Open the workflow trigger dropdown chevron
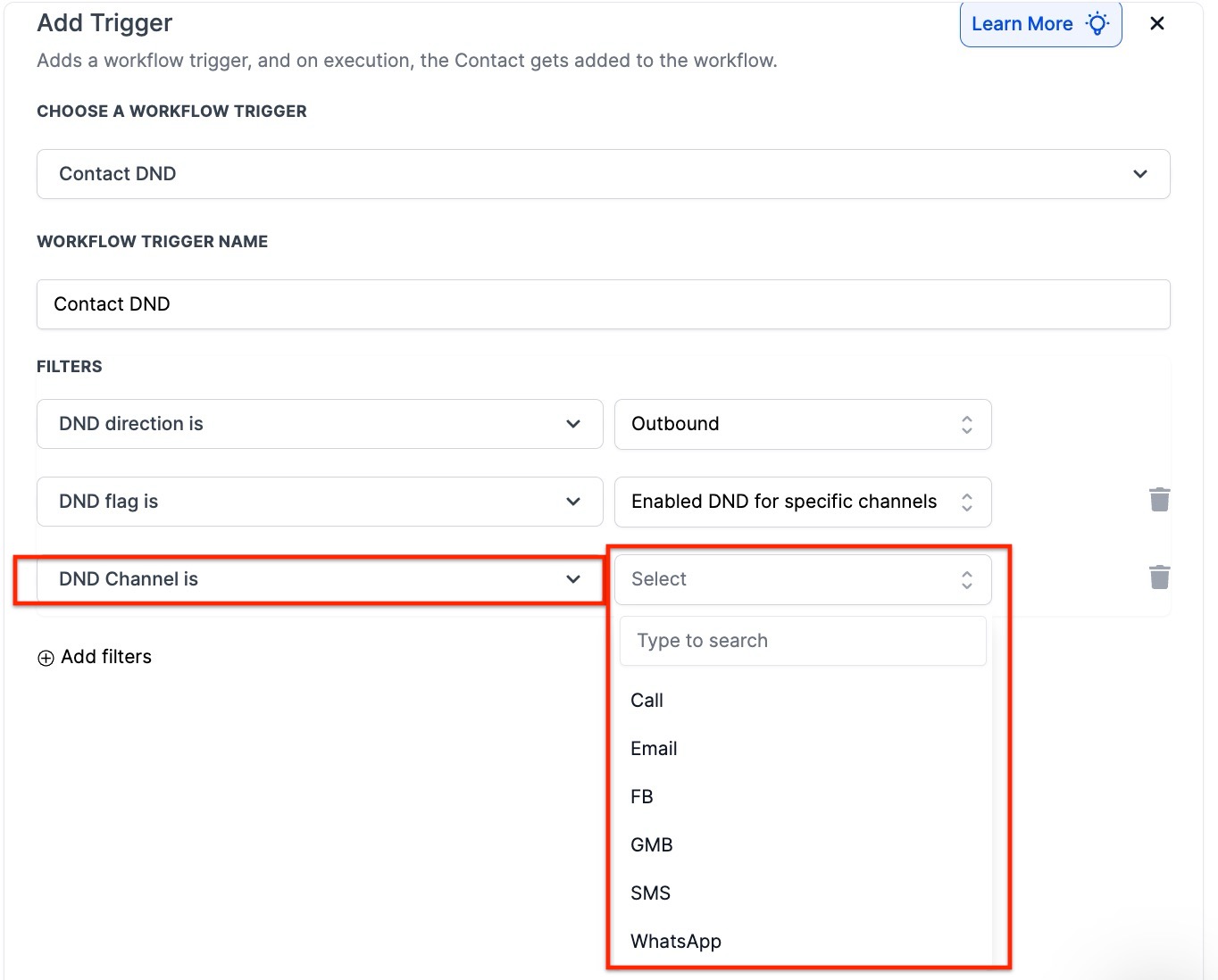This screenshot has width=1218, height=980. 1139,174
